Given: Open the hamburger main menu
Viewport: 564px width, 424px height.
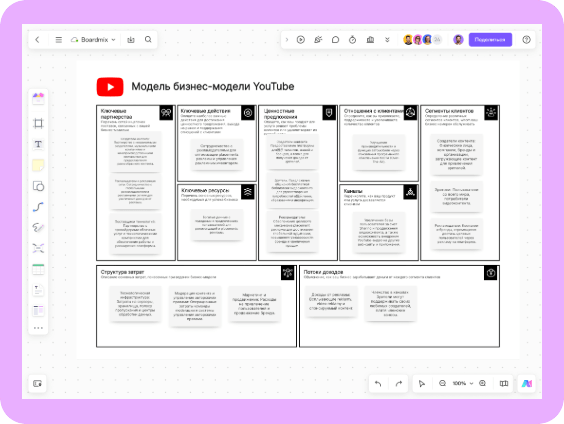Looking at the screenshot, I should 59,40.
